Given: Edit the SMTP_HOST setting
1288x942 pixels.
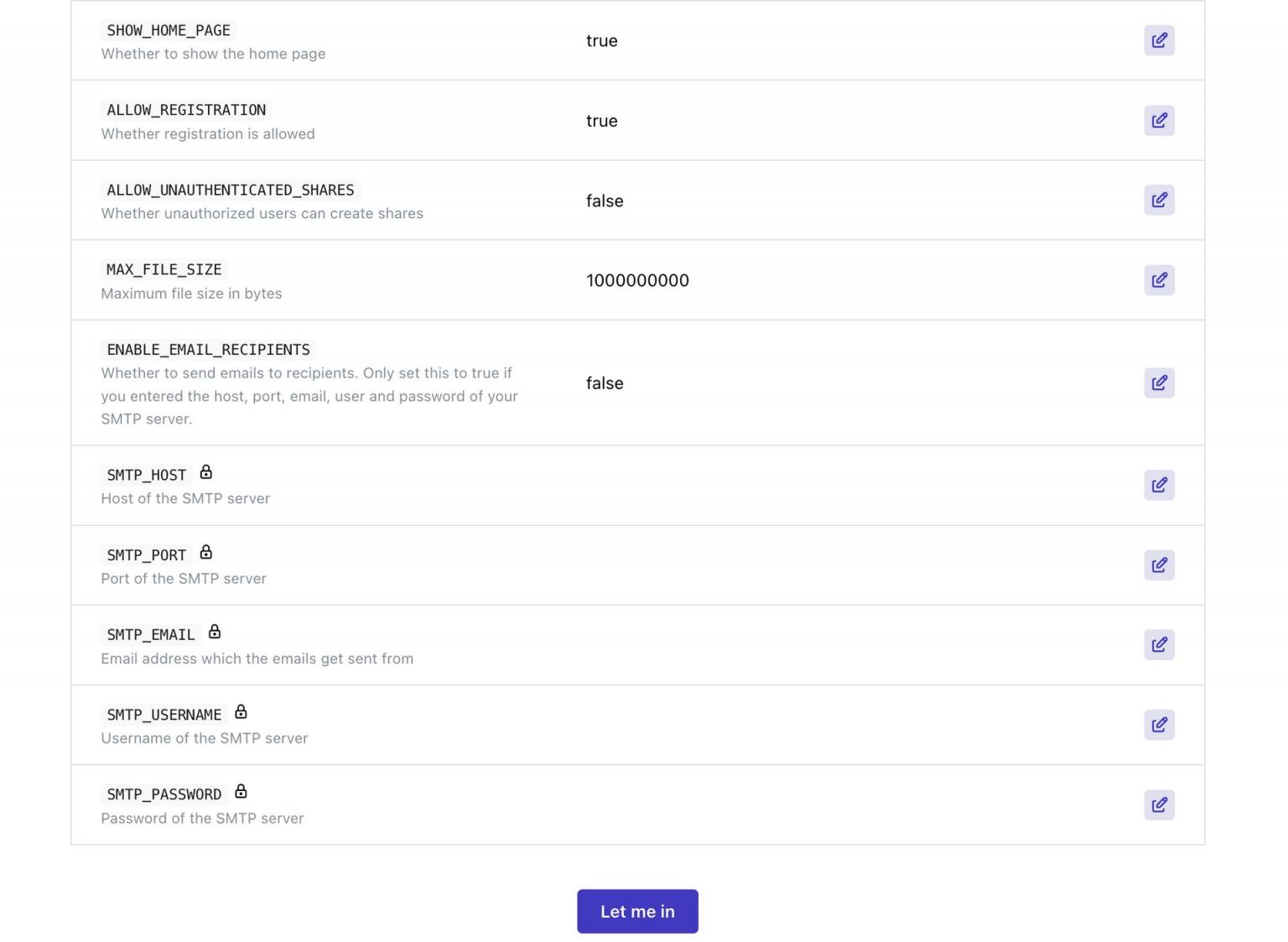Looking at the screenshot, I should [1159, 485].
